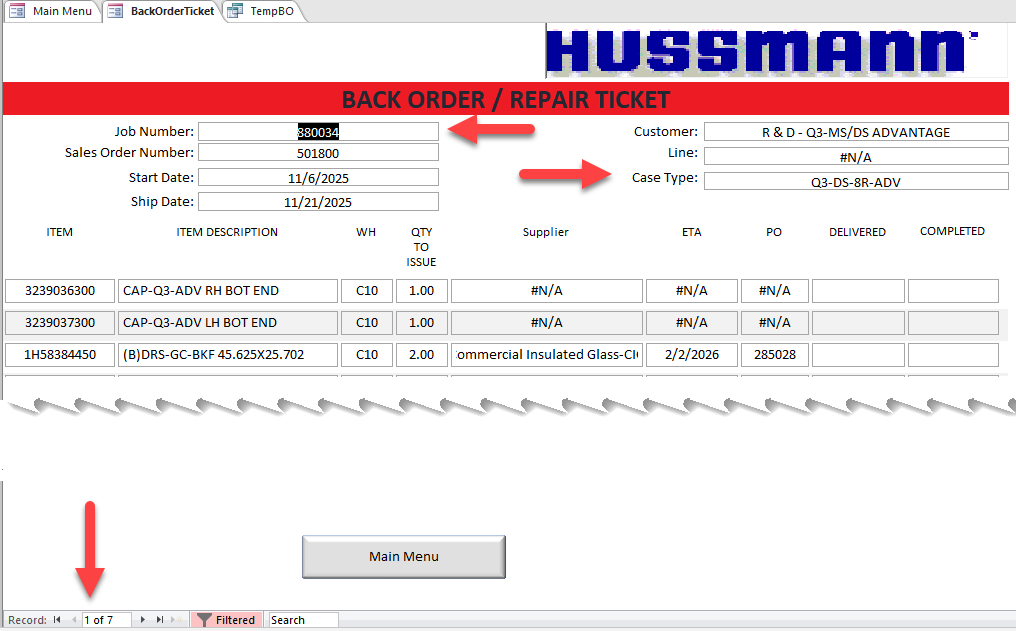This screenshot has height=631, width=1016.
Task: Click Supplier Commercial Insulated Glass cell
Action: click(x=547, y=354)
